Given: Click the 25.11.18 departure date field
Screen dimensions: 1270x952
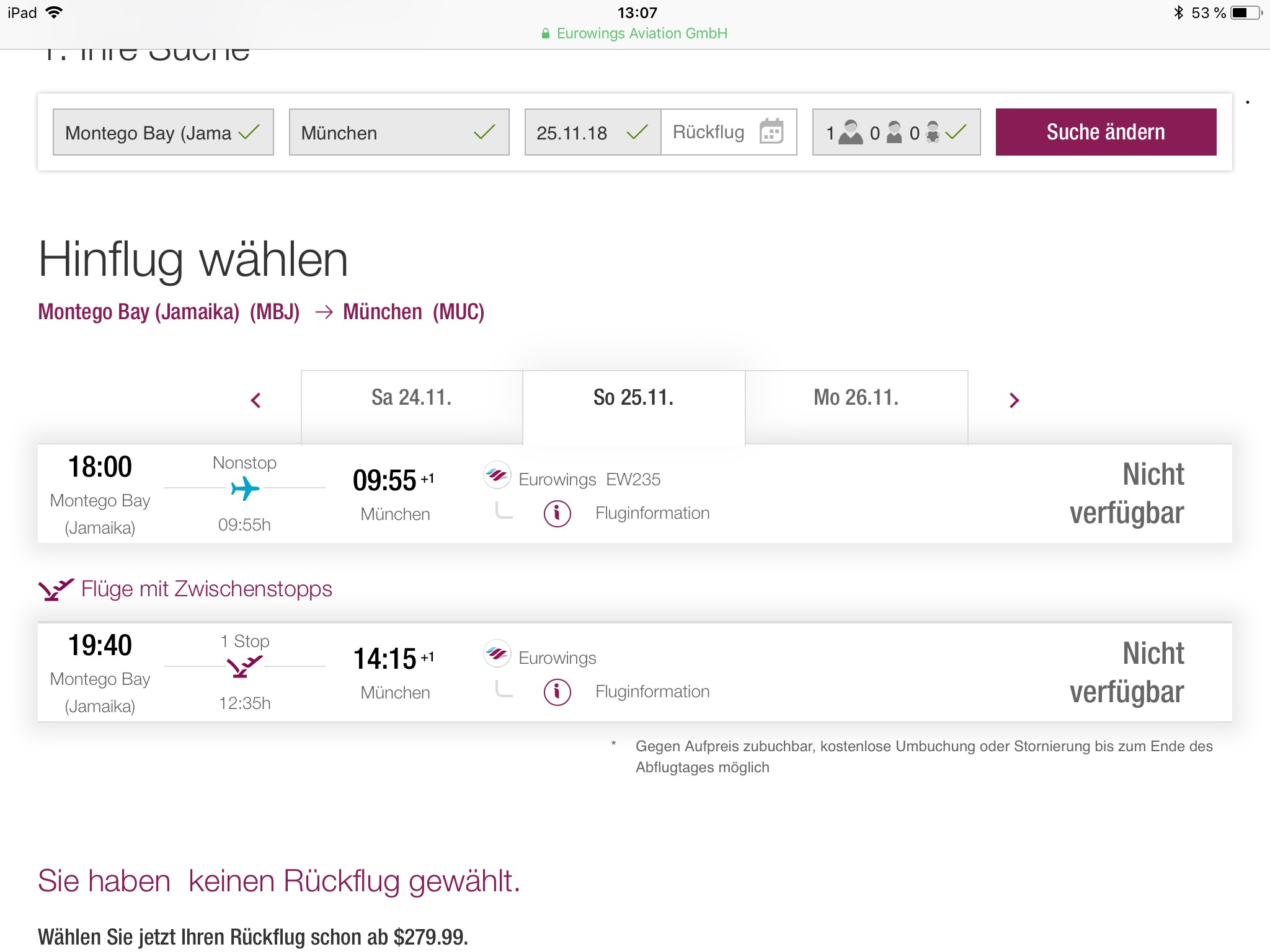Looking at the screenshot, I should point(592,132).
